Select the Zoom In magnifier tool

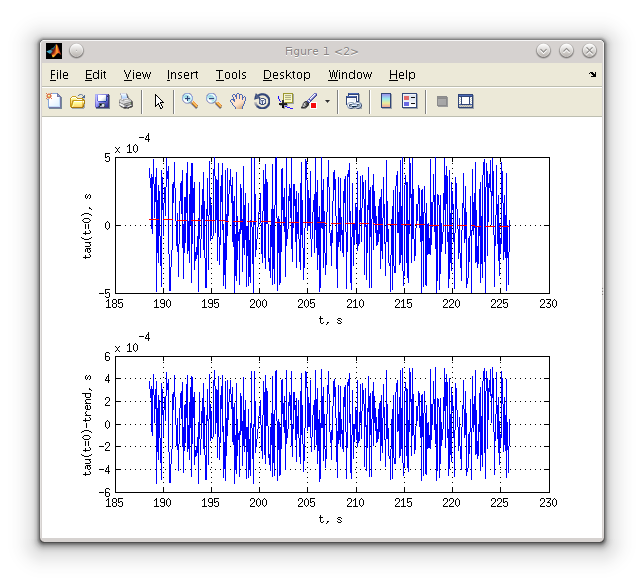coord(189,101)
